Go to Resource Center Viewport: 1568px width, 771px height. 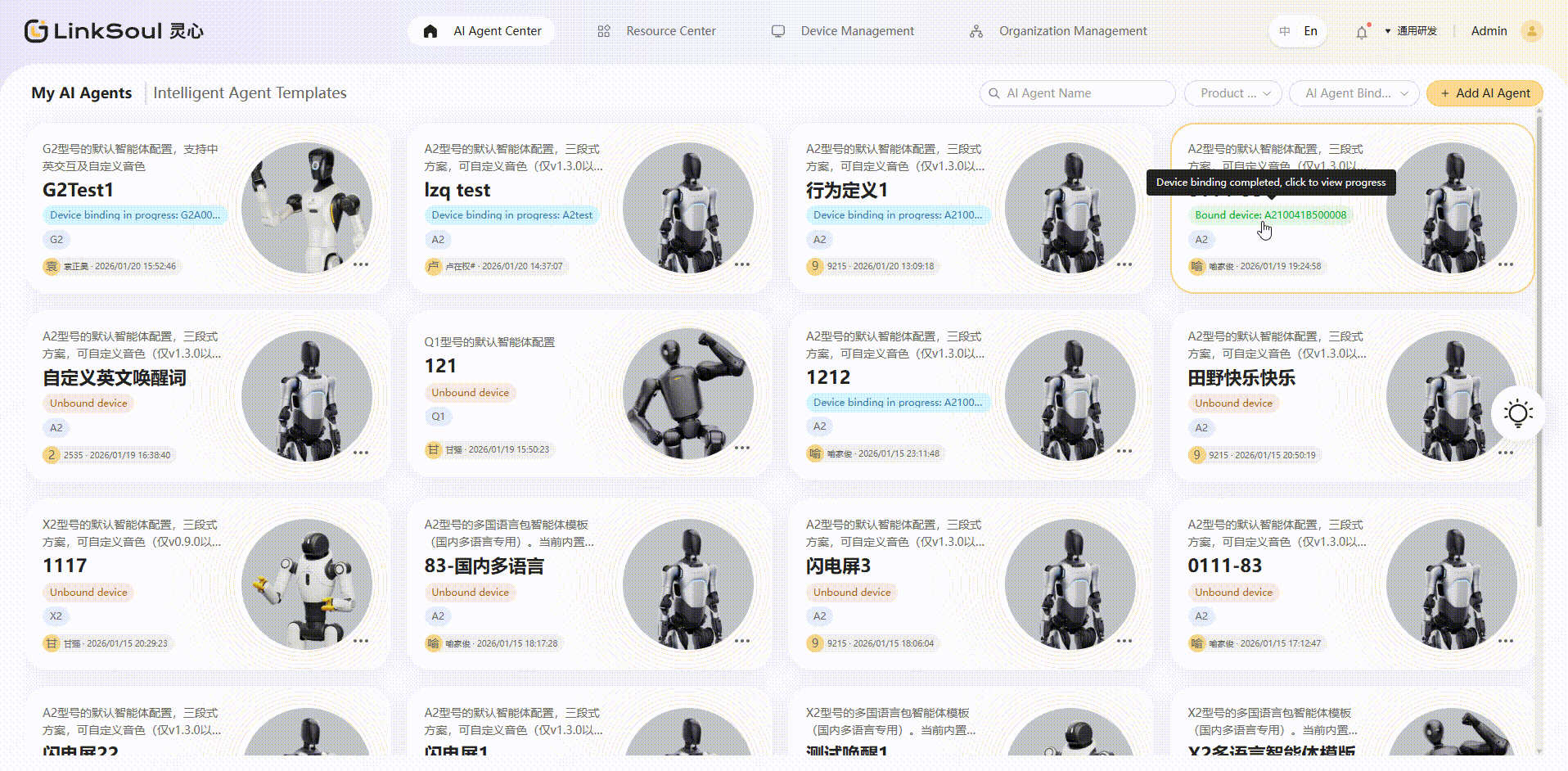pyautogui.click(x=657, y=31)
